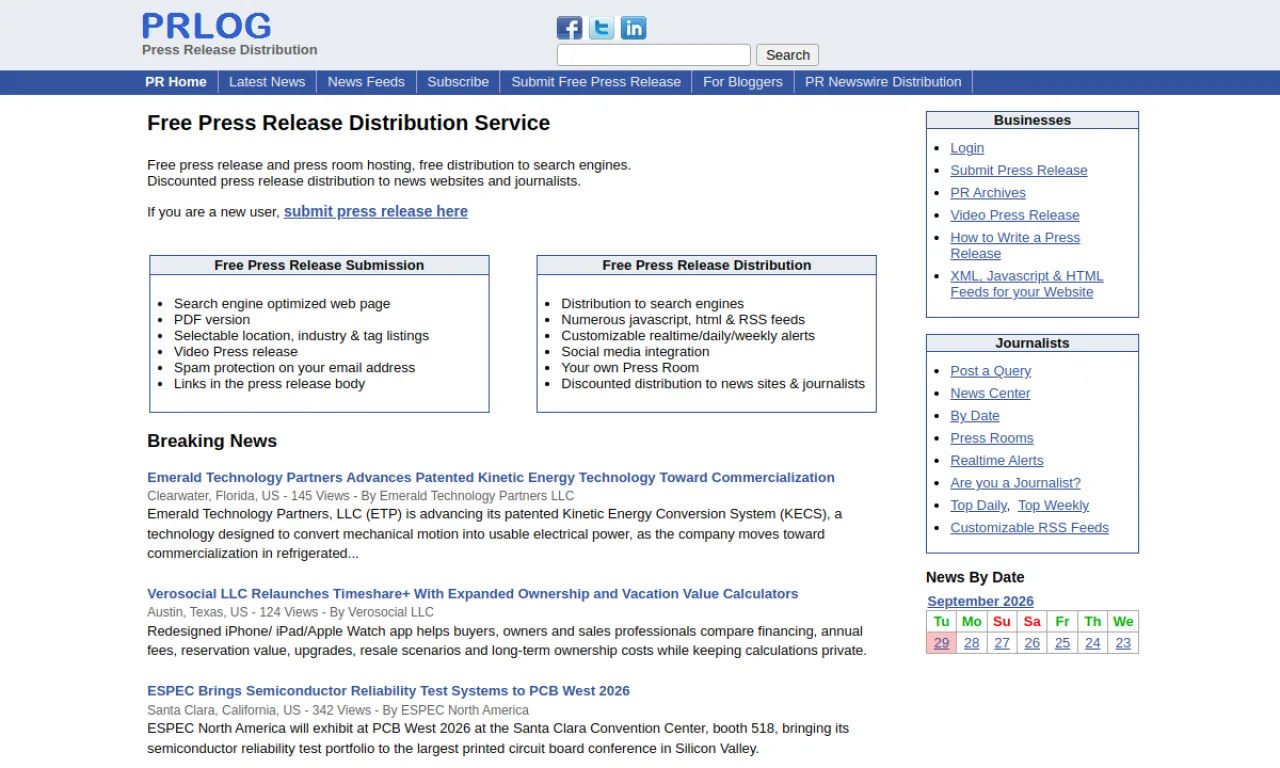Click 'Social media integration' bullet
Image resolution: width=1280 pixels, height=768 pixels.
coord(635,351)
